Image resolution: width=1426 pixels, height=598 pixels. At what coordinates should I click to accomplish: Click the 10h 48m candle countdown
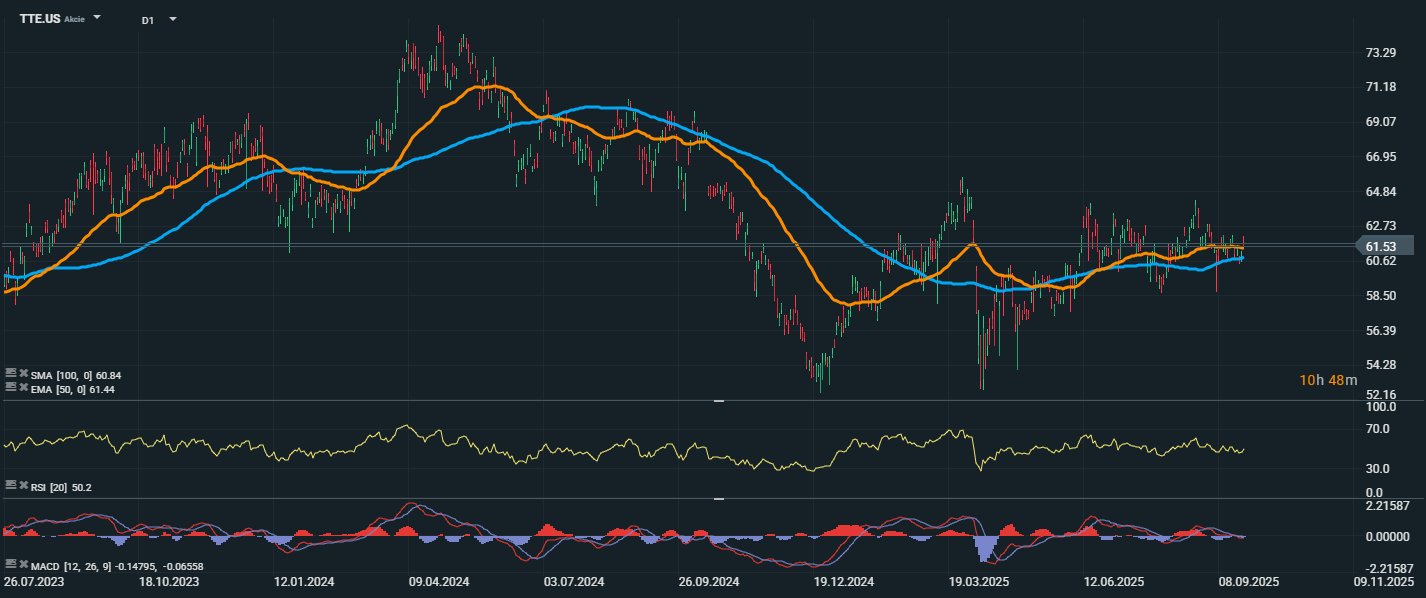[x=1328, y=380]
